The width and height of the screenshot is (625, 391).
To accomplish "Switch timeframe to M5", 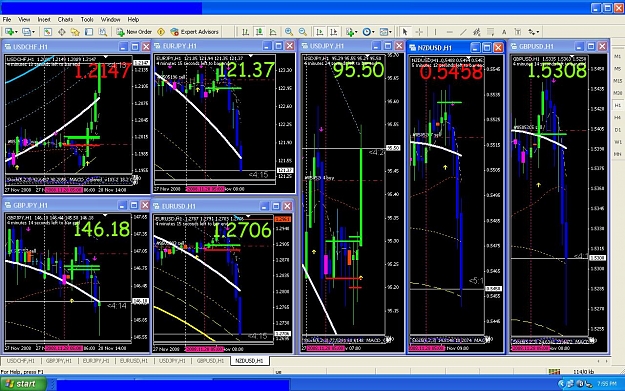I will [x=617, y=69].
